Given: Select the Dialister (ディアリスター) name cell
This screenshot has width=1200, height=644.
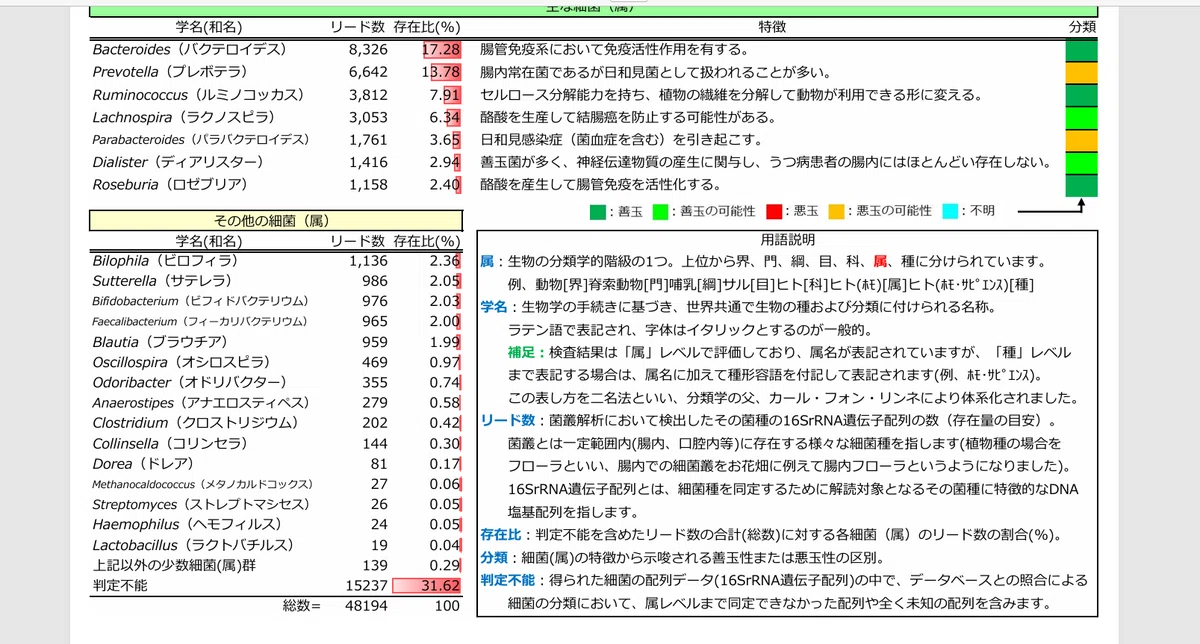Looking at the screenshot, I should point(178,162).
